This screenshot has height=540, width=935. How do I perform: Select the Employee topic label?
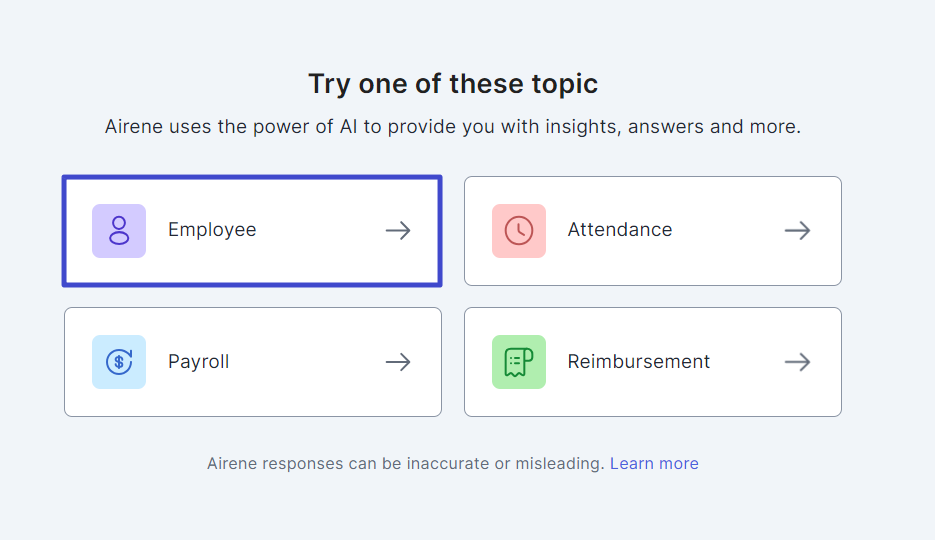click(212, 230)
